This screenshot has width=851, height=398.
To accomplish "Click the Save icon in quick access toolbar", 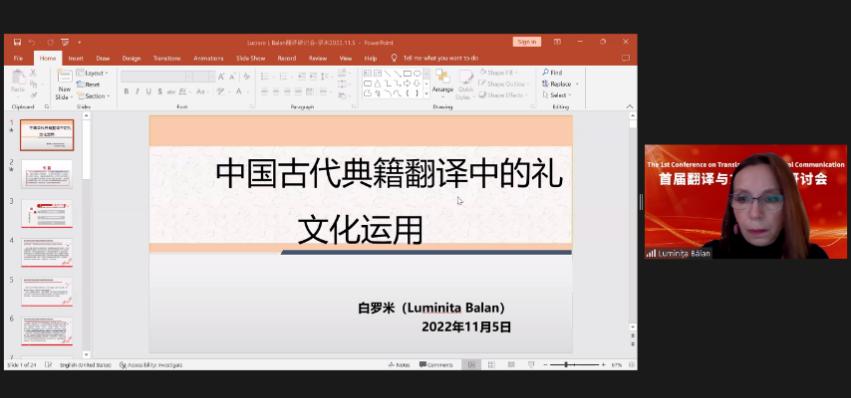I will (17, 42).
